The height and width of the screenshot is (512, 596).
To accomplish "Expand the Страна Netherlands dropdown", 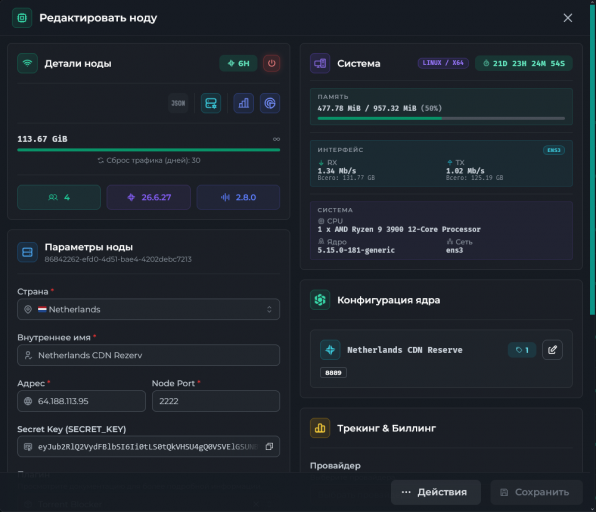I will point(149,309).
